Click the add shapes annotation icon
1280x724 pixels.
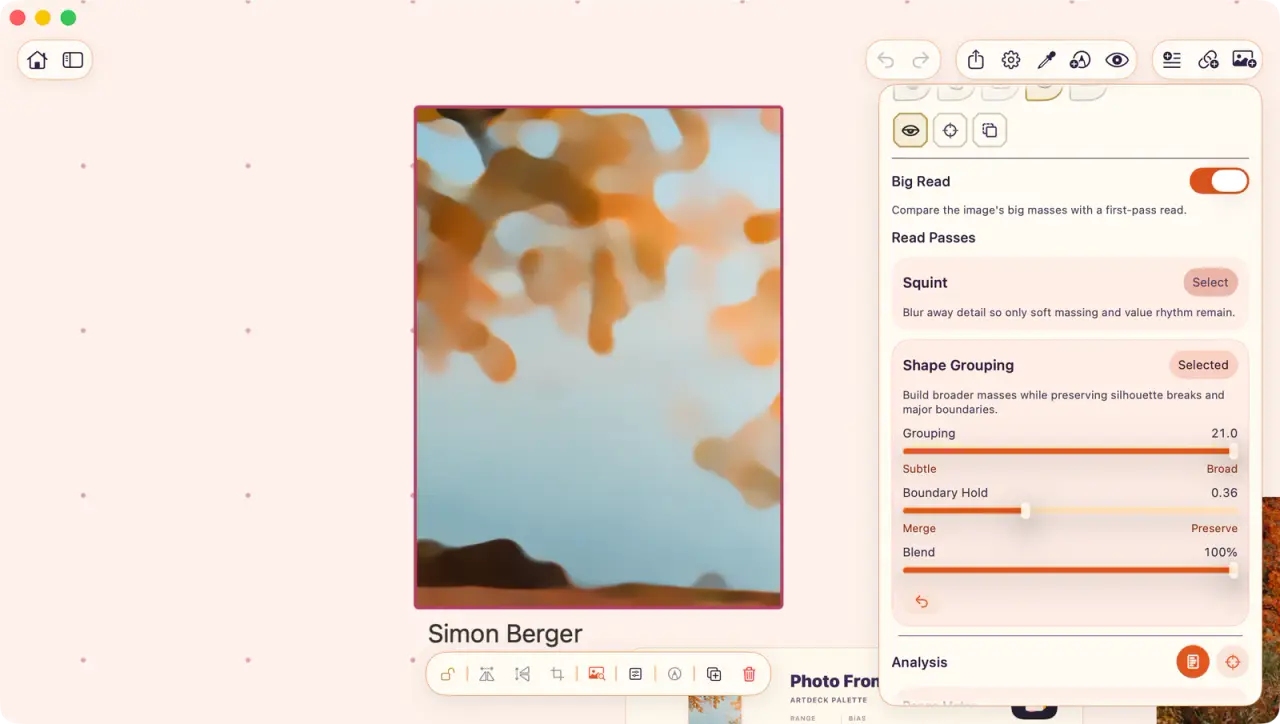[1080, 60]
